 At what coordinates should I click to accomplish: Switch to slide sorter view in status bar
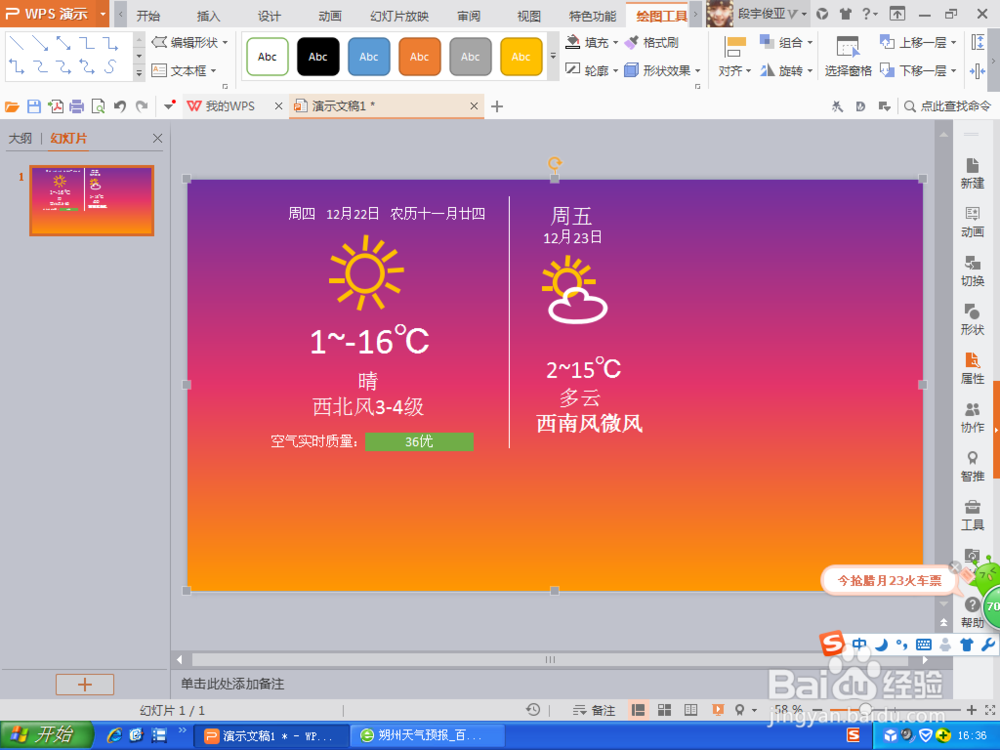[x=664, y=709]
